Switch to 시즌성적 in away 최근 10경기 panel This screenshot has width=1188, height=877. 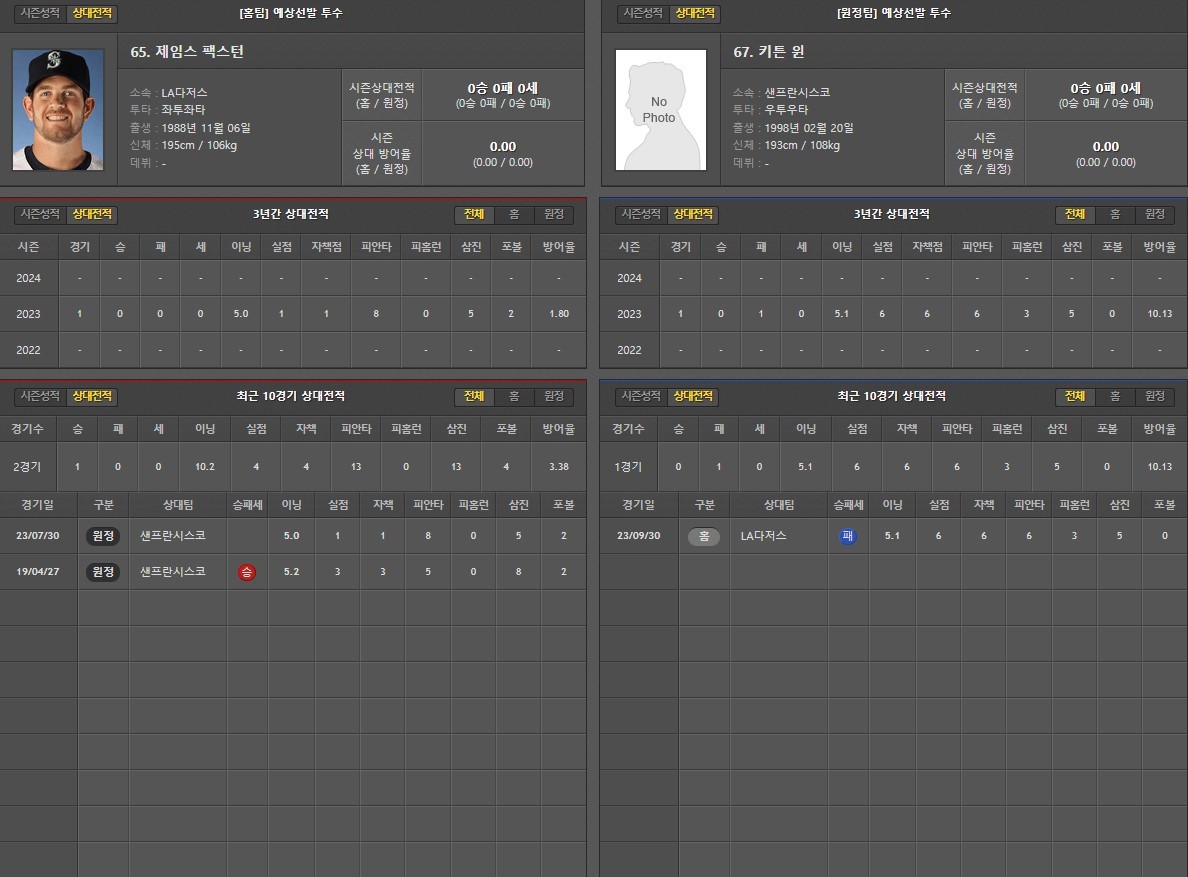641,396
